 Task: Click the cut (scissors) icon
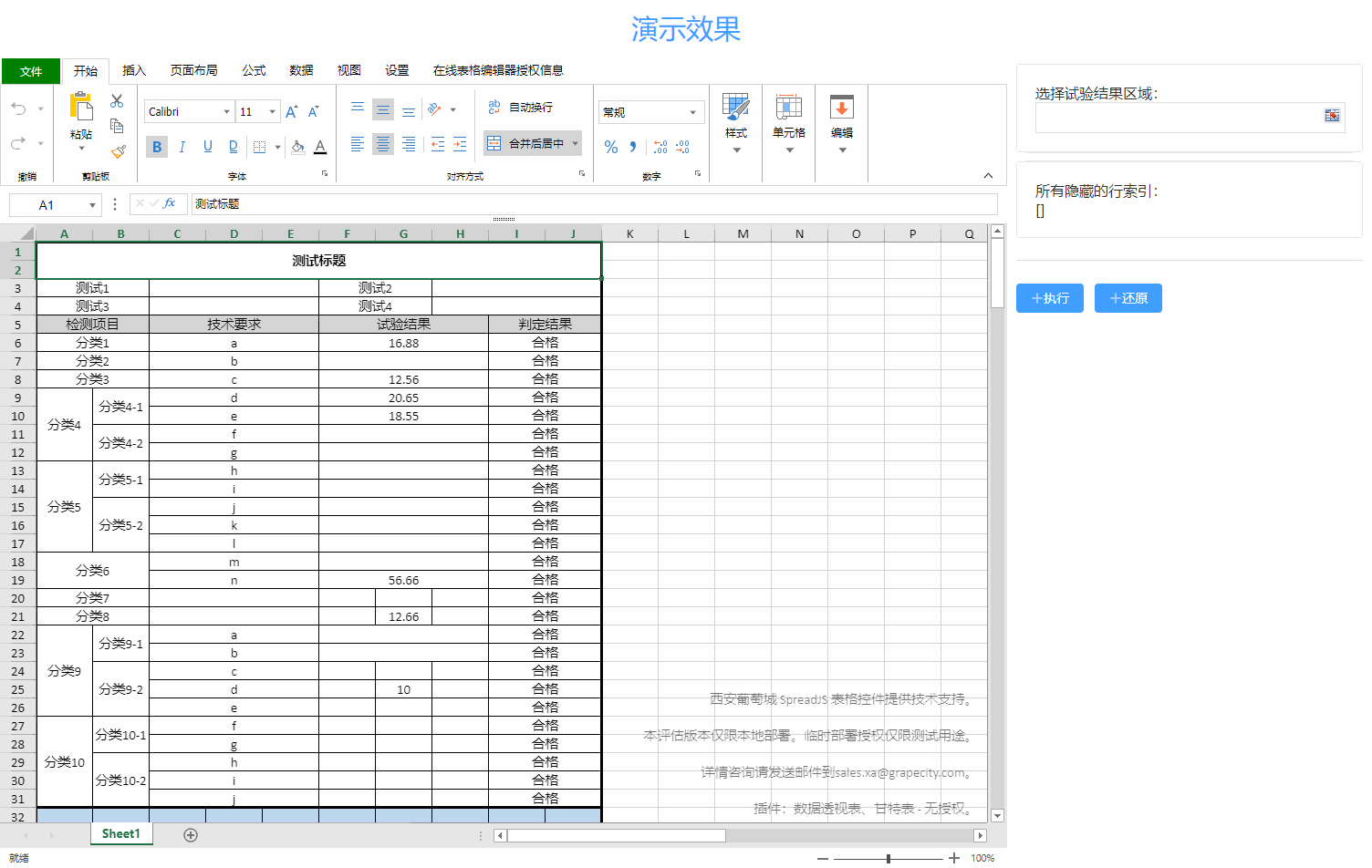[x=117, y=100]
